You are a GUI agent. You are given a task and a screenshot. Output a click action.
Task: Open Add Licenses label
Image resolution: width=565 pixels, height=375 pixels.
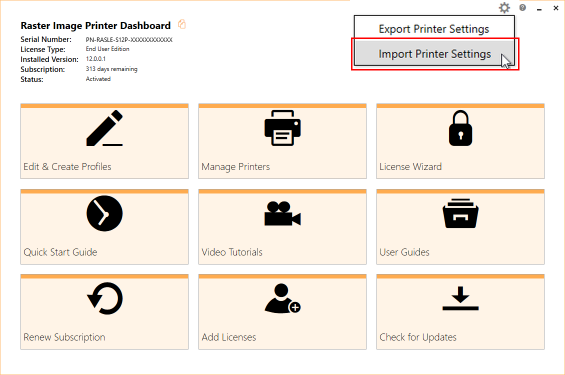tap(229, 337)
